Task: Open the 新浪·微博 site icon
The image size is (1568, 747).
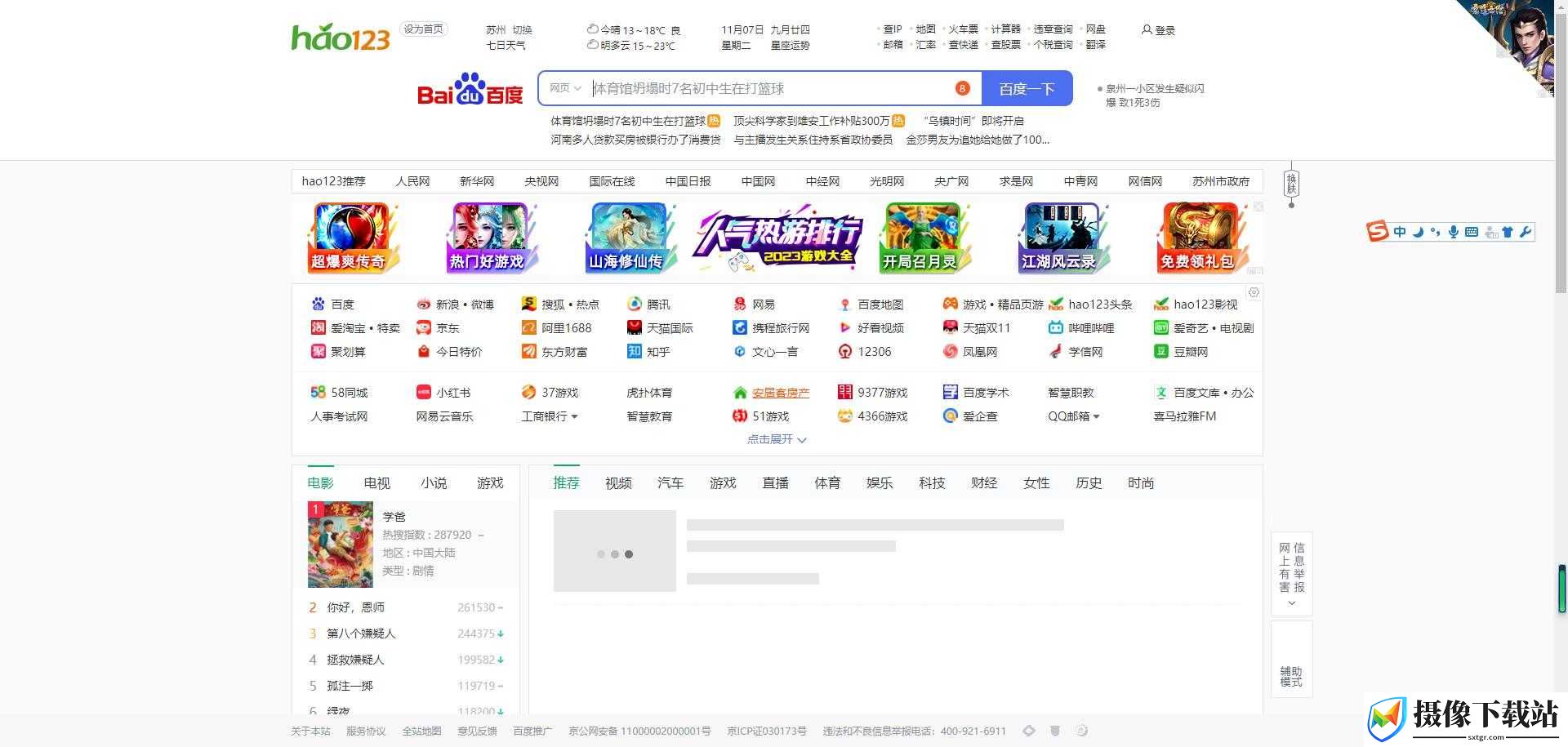Action: tap(423, 304)
